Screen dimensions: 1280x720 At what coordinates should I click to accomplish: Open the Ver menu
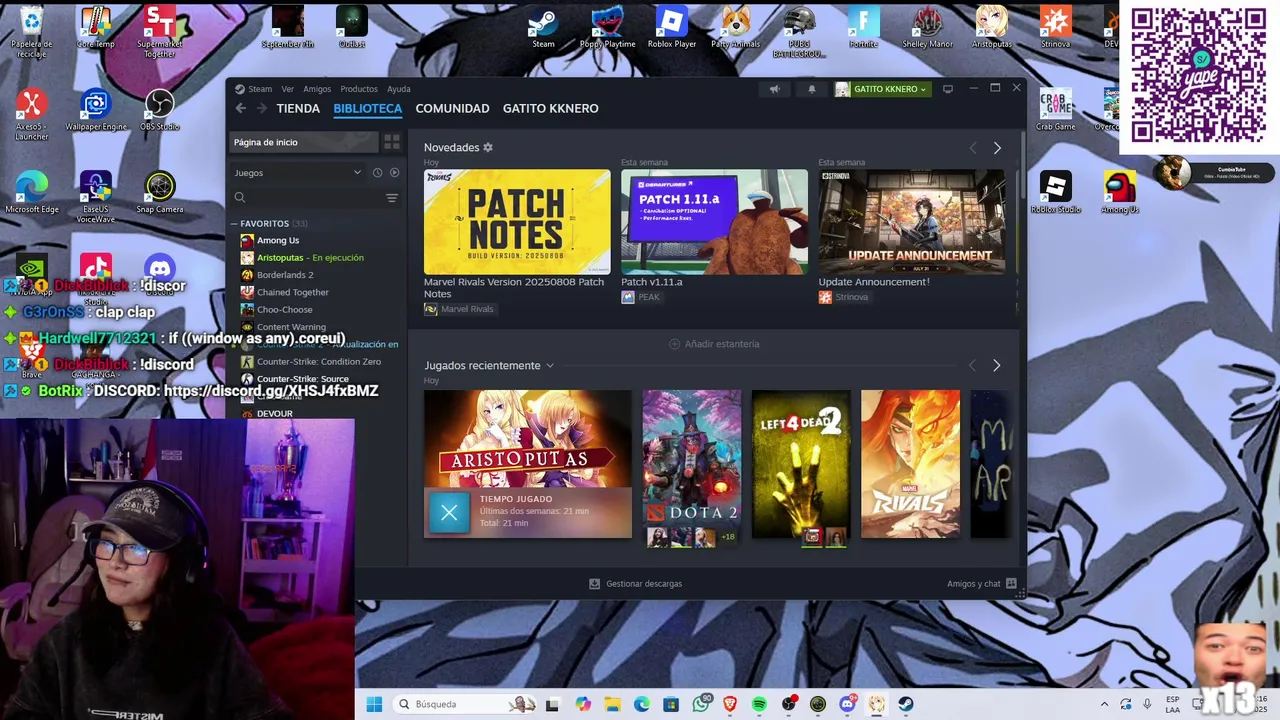coord(288,89)
